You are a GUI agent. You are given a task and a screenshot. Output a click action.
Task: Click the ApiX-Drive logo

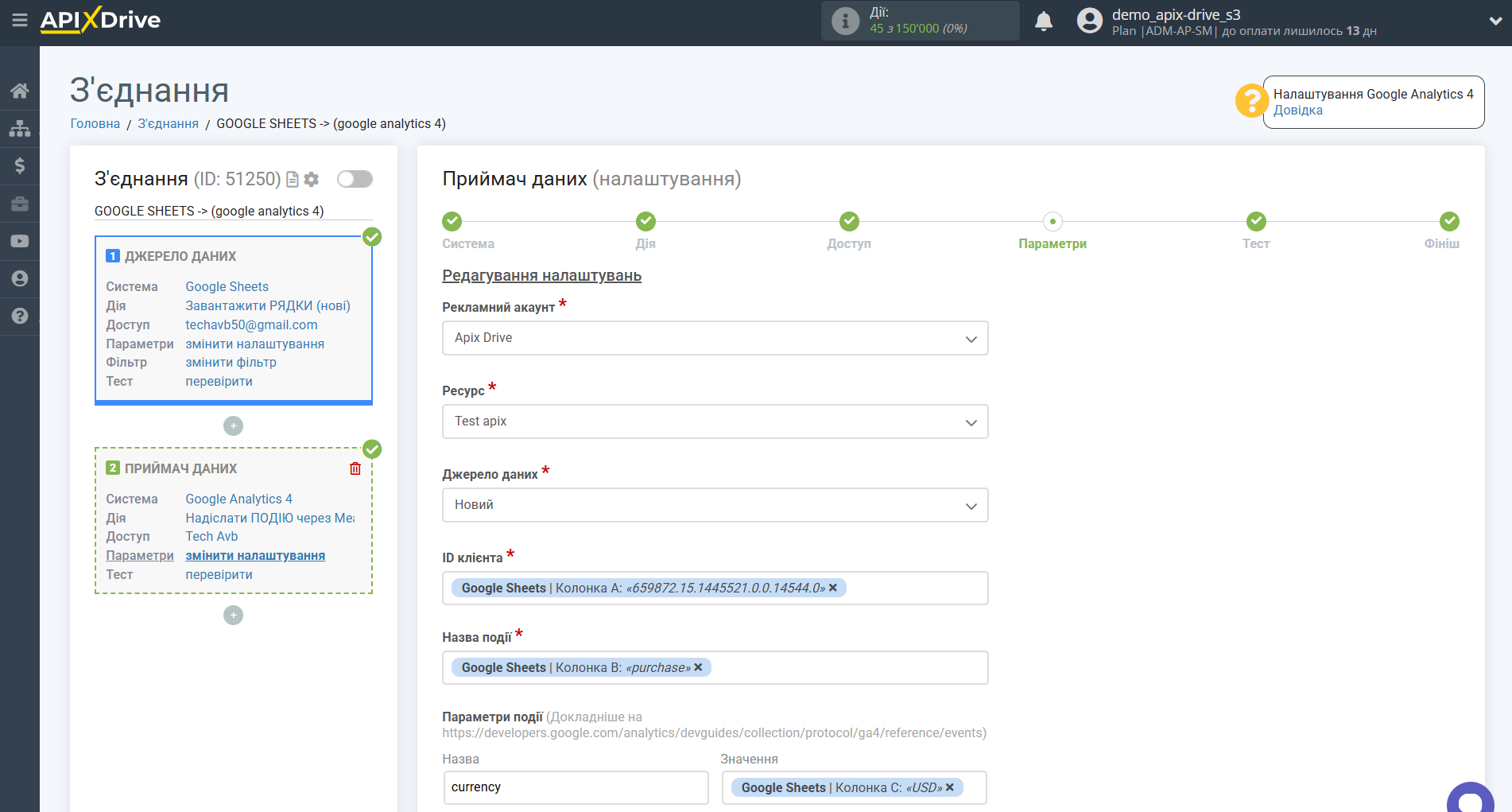click(100, 20)
